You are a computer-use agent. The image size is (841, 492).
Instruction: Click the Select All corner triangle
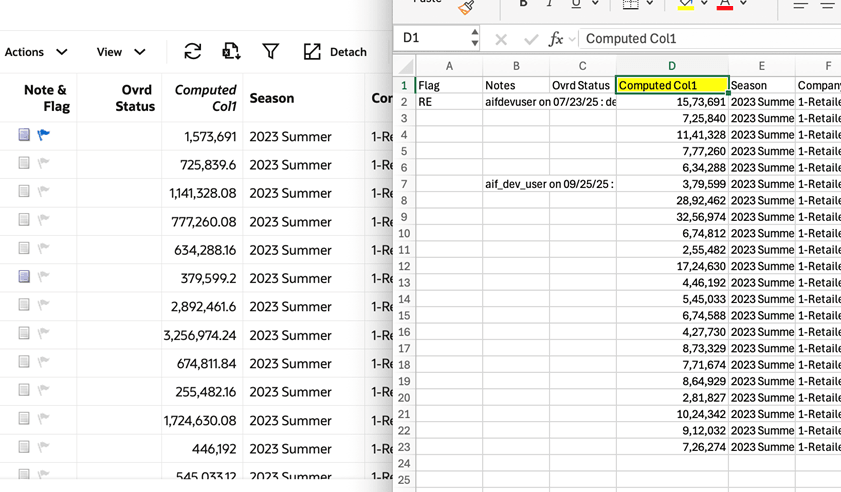pyautogui.click(x=406, y=66)
